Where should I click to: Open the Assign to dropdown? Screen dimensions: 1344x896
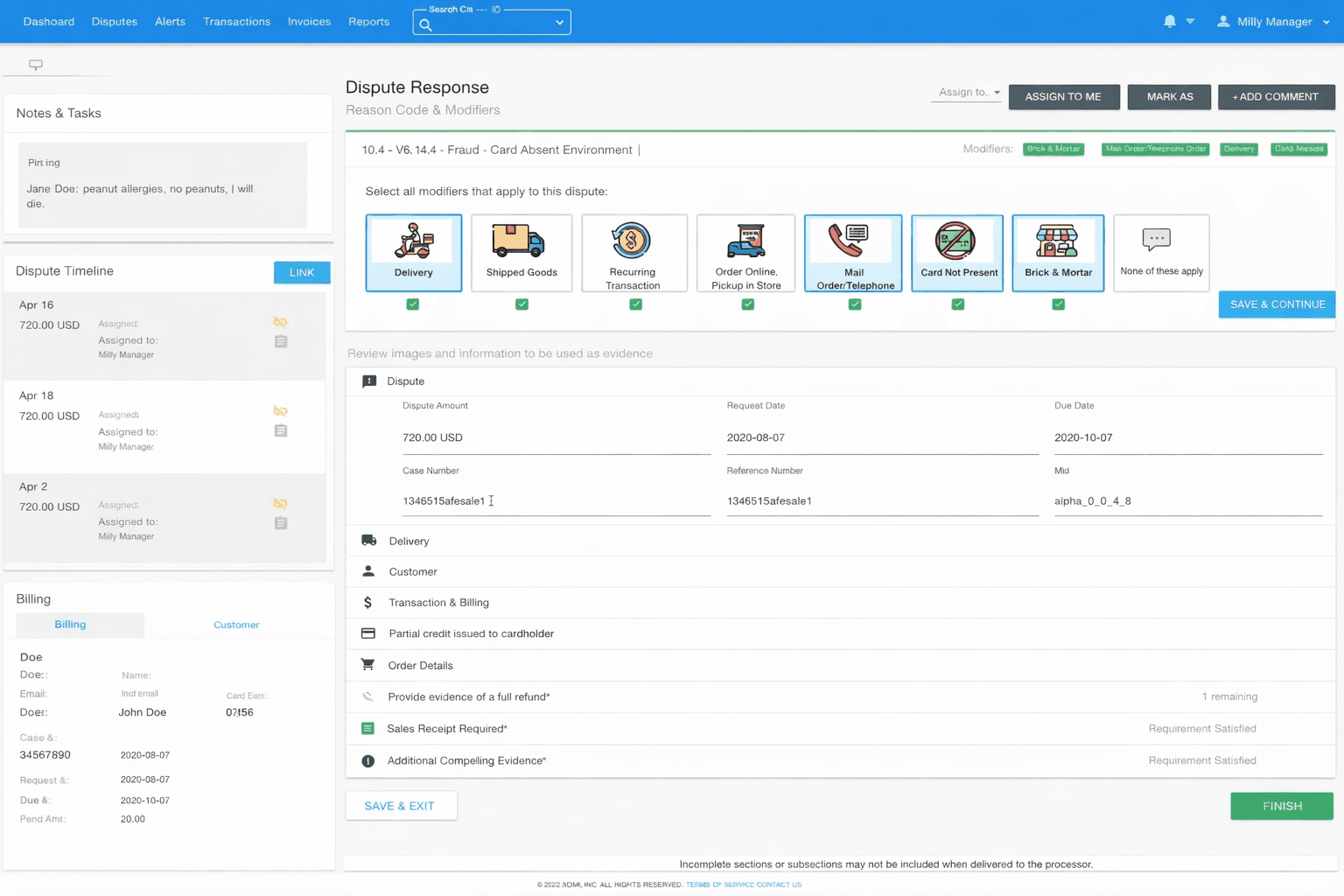click(966, 93)
